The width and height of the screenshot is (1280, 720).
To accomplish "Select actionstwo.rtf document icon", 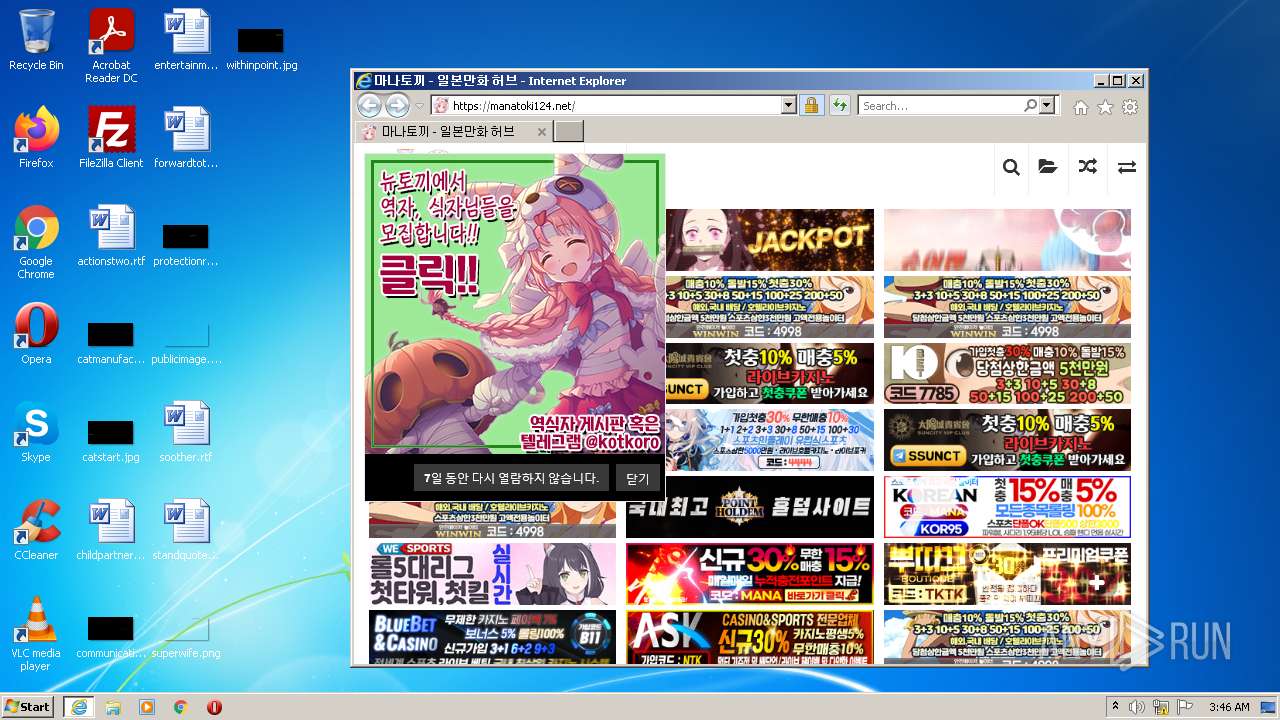I will (x=111, y=236).
